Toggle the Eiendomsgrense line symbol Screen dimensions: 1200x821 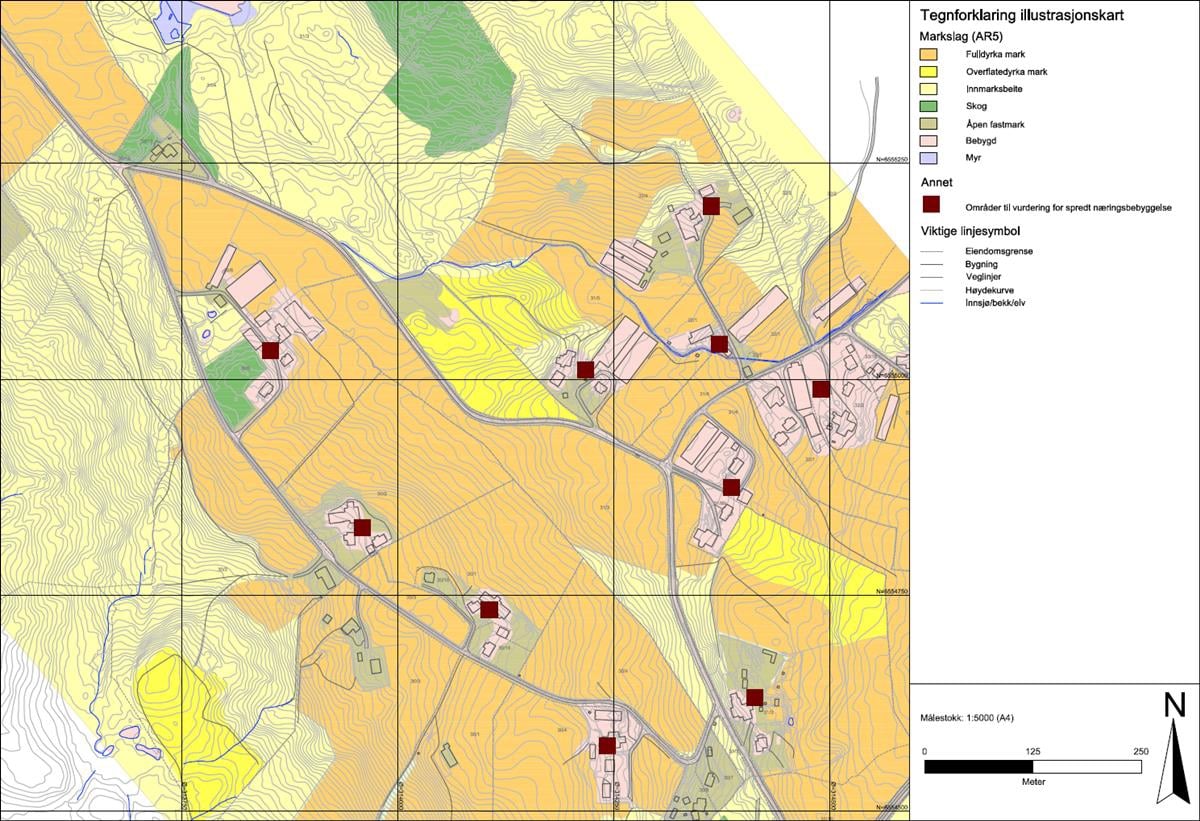(931, 250)
